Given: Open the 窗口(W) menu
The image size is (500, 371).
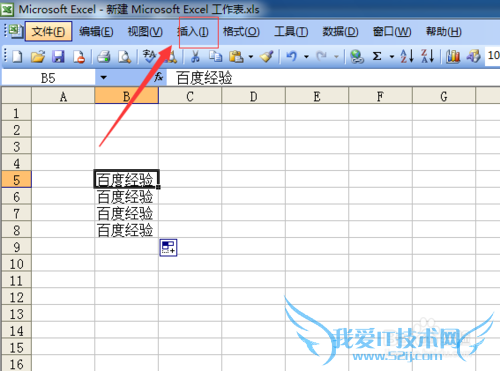Looking at the screenshot, I should (392, 32).
